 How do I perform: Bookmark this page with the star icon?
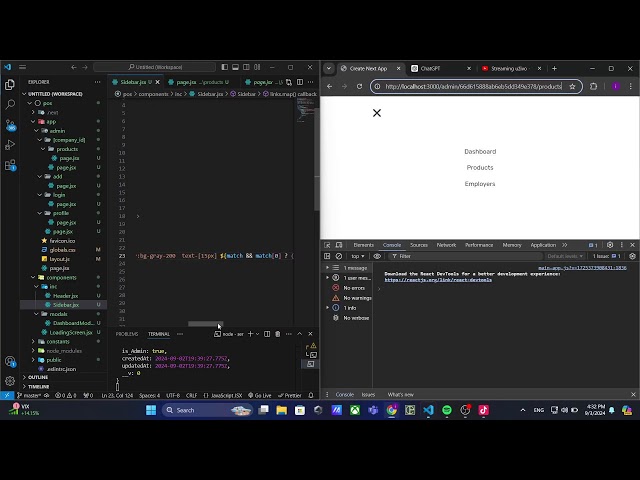point(572,87)
